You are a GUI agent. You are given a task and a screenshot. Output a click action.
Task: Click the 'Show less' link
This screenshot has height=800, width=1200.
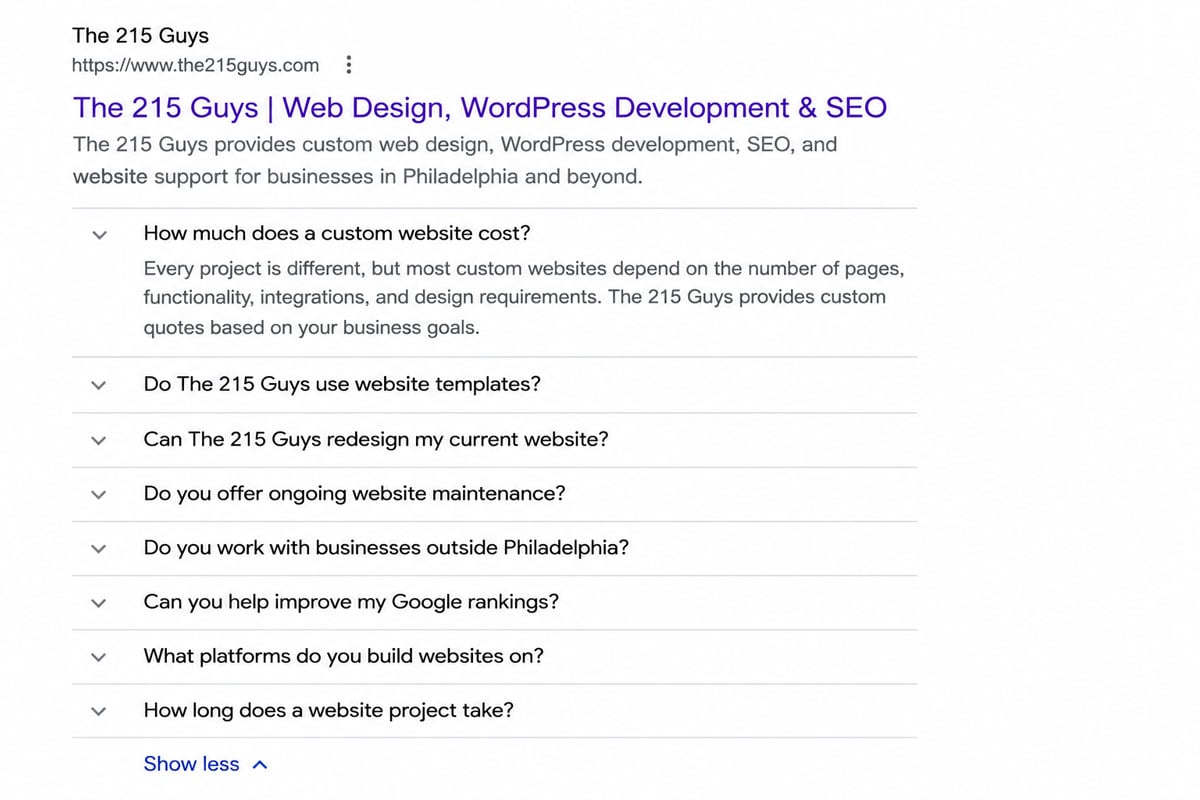192,764
